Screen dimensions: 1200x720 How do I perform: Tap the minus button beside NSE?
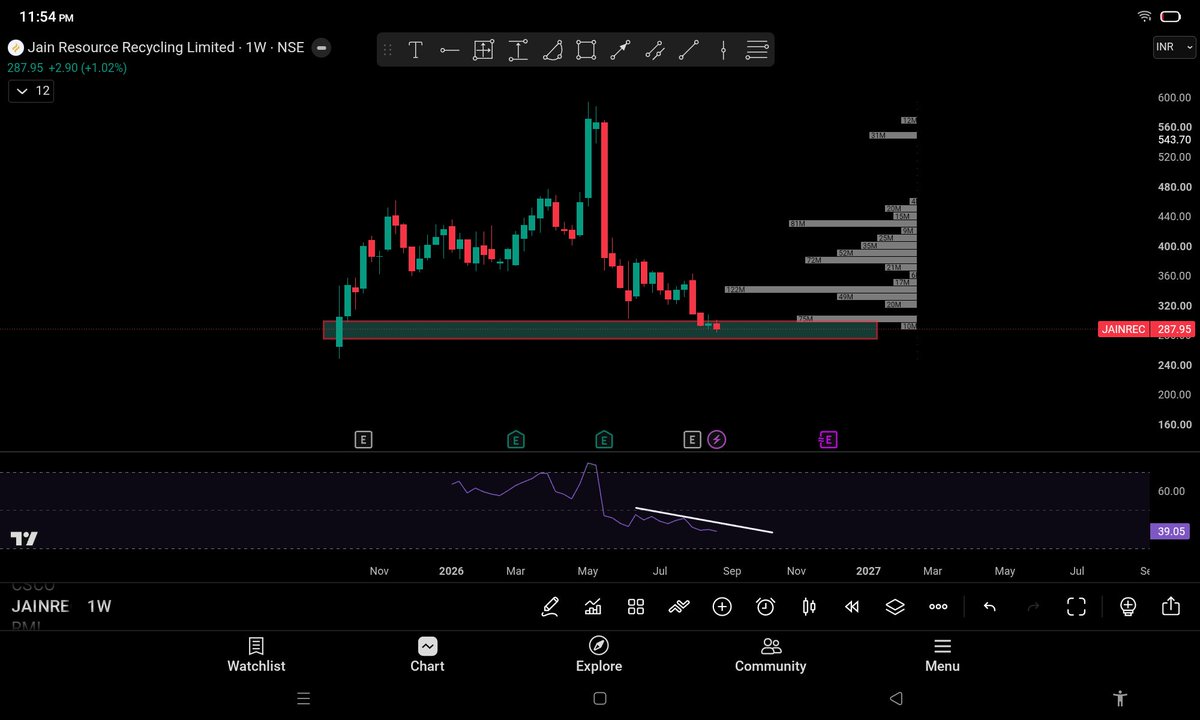pos(322,47)
